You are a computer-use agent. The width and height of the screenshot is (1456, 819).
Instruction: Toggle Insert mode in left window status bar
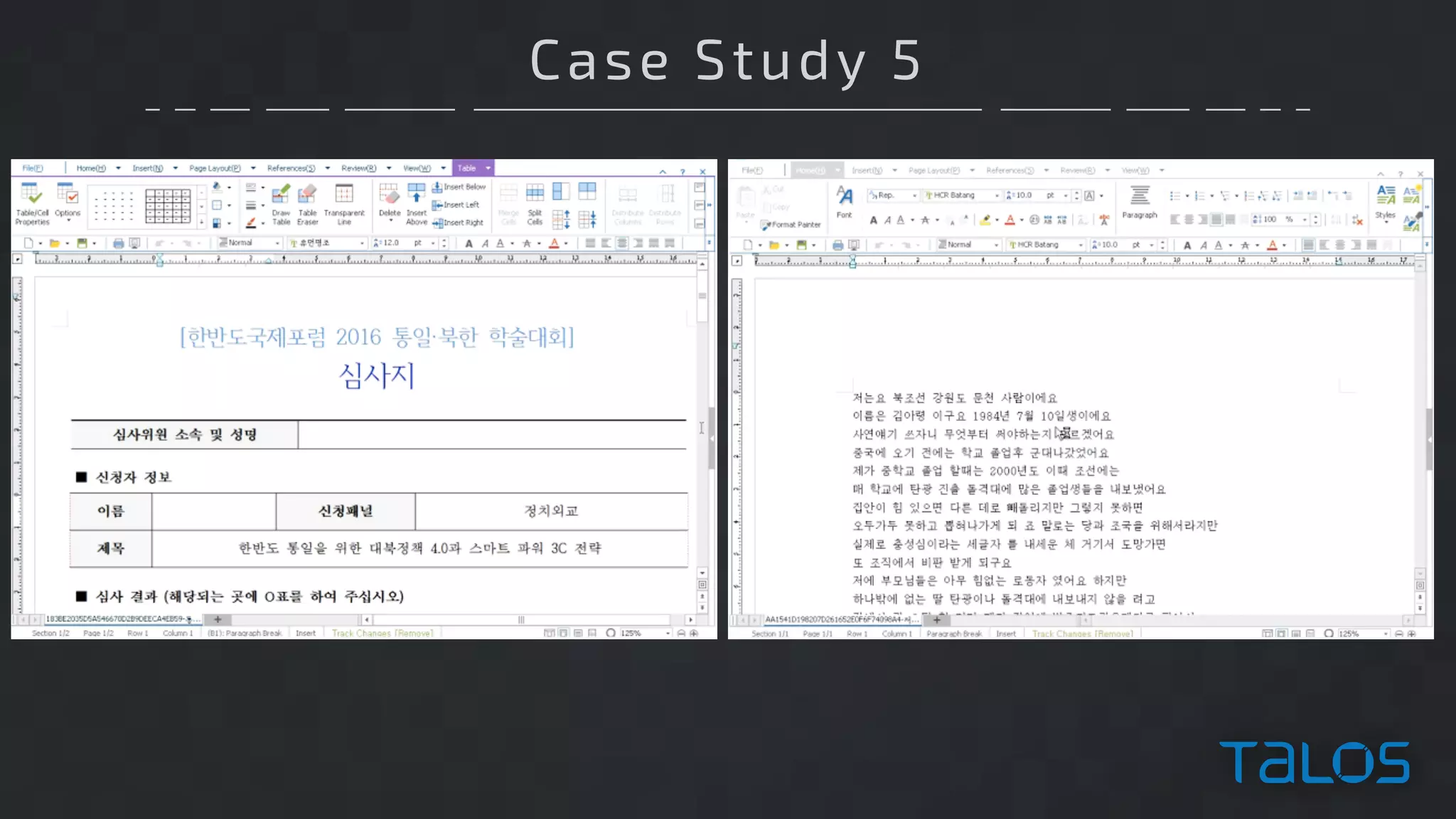pos(306,633)
